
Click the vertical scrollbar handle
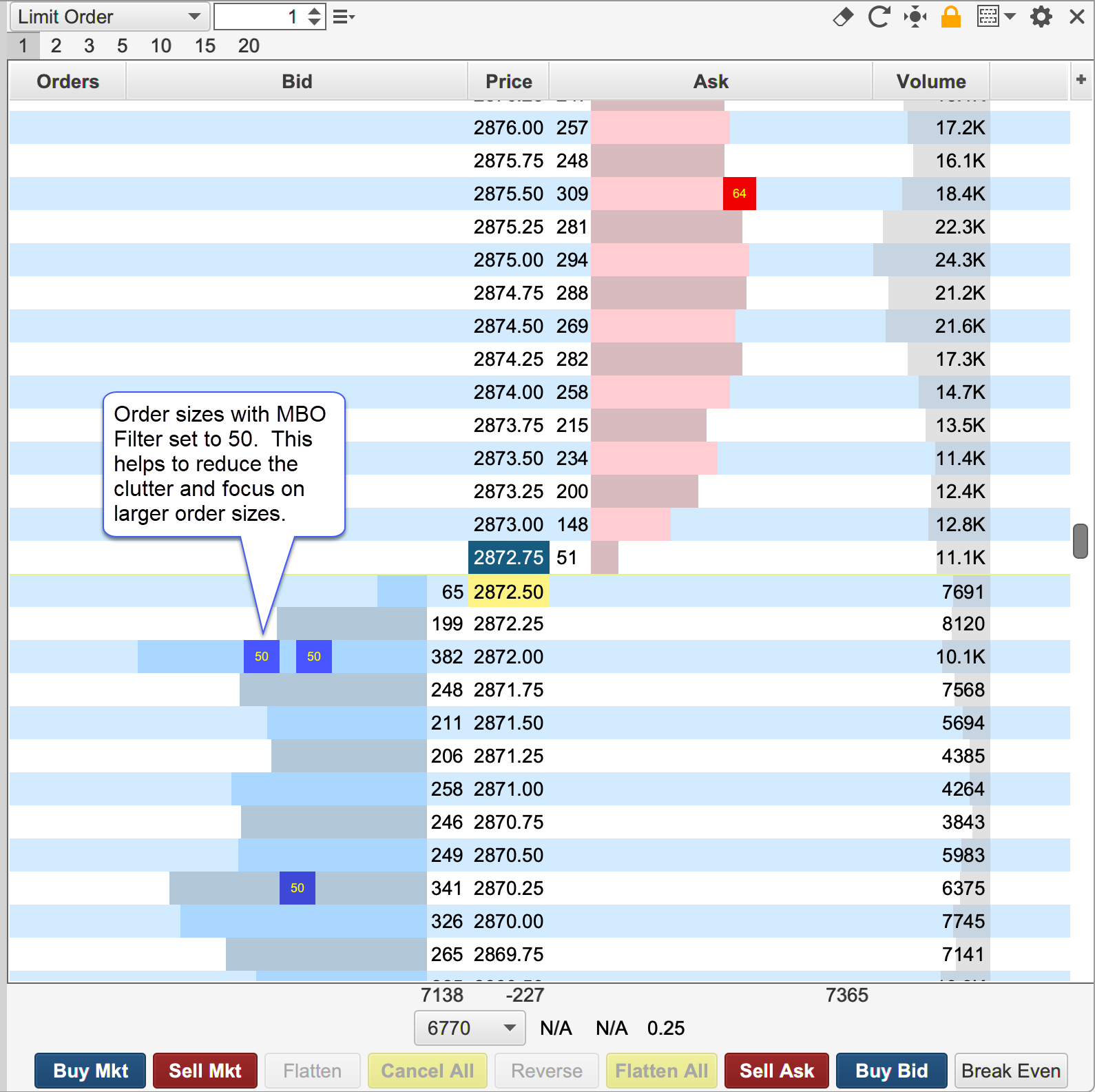pyautogui.click(x=1080, y=542)
